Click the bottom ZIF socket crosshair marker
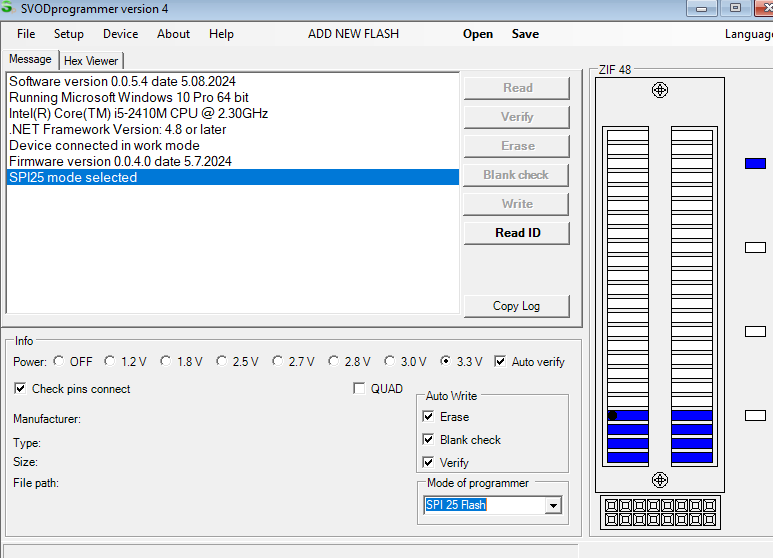 (x=660, y=480)
